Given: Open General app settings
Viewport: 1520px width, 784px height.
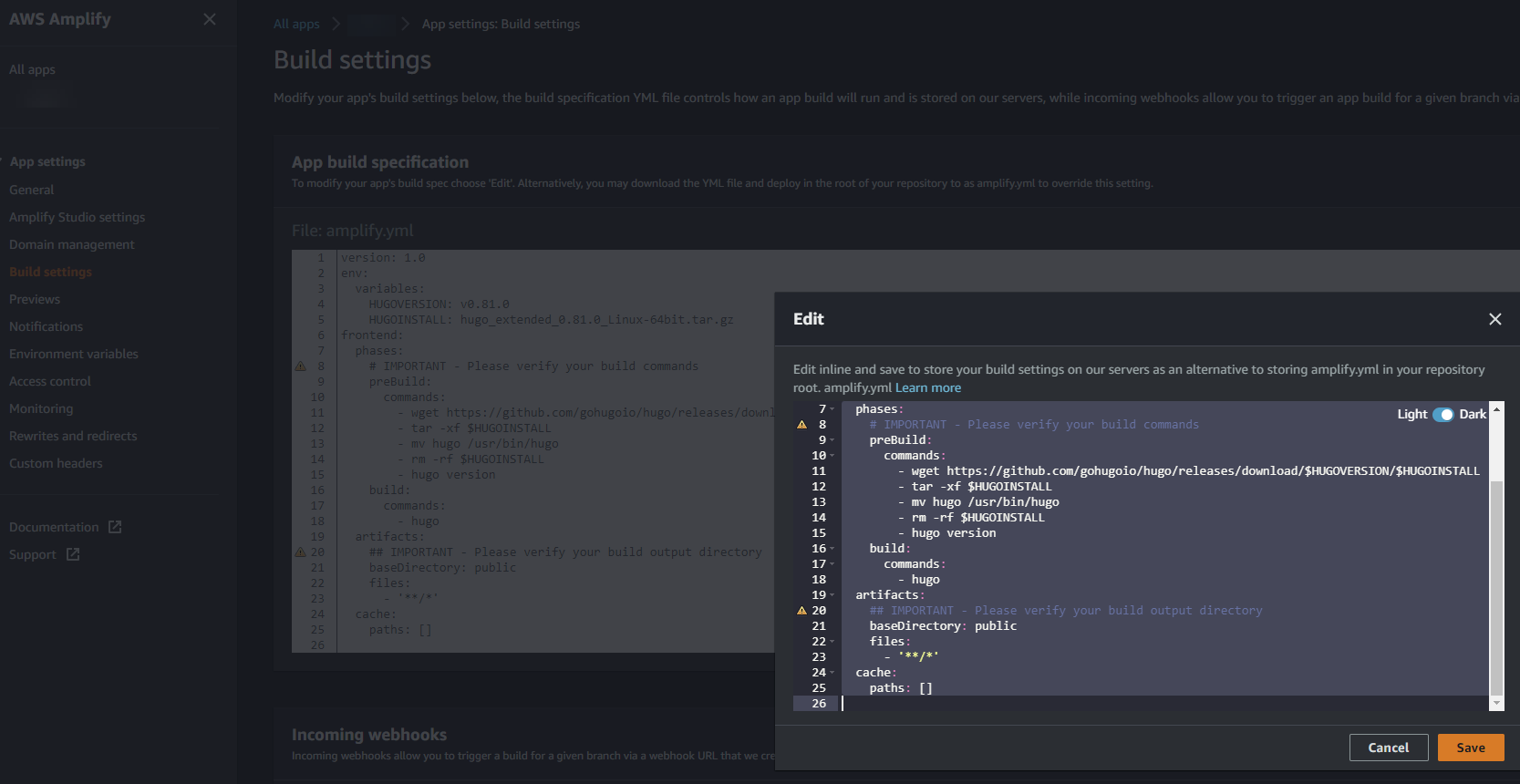Looking at the screenshot, I should click(32, 190).
